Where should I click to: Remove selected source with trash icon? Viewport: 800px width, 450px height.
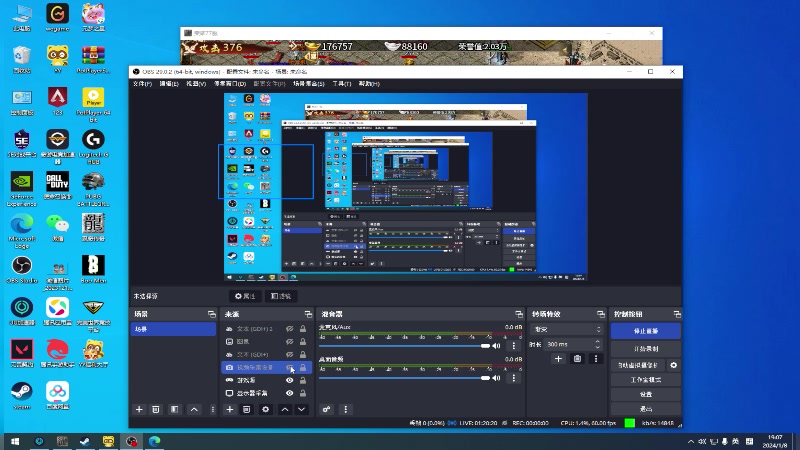click(x=246, y=409)
